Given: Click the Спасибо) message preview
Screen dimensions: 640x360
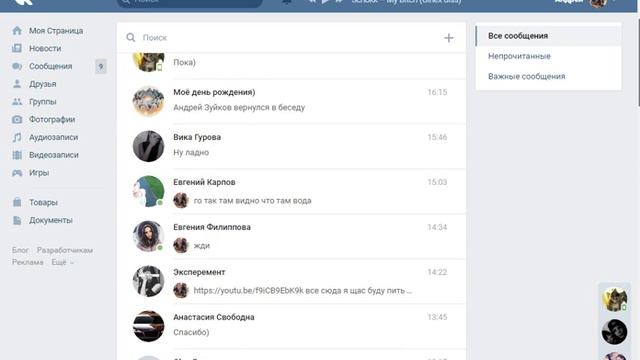Looking at the screenshot, I should click(191, 332).
